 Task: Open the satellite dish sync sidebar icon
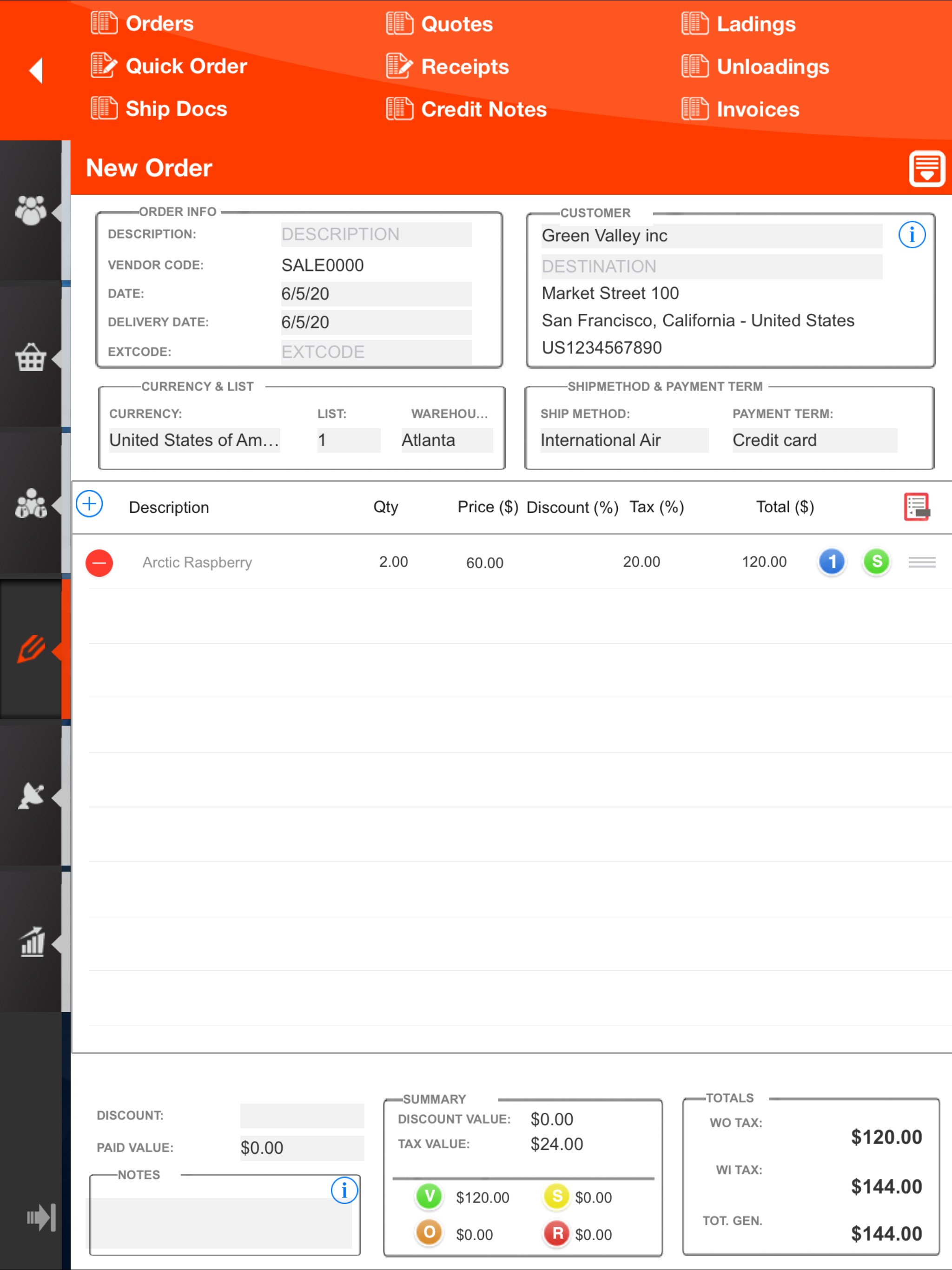pyautogui.click(x=31, y=796)
